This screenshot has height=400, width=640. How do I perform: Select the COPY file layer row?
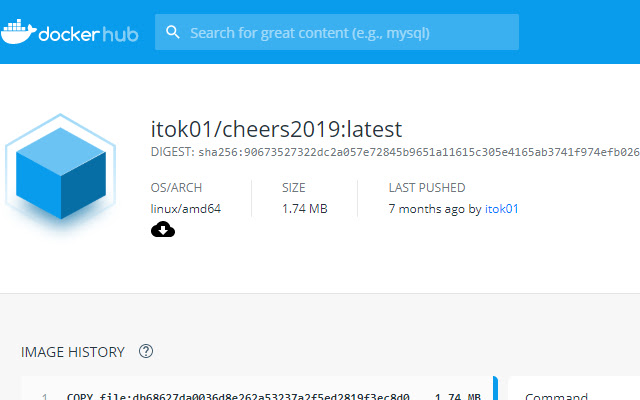pyautogui.click(x=257, y=389)
